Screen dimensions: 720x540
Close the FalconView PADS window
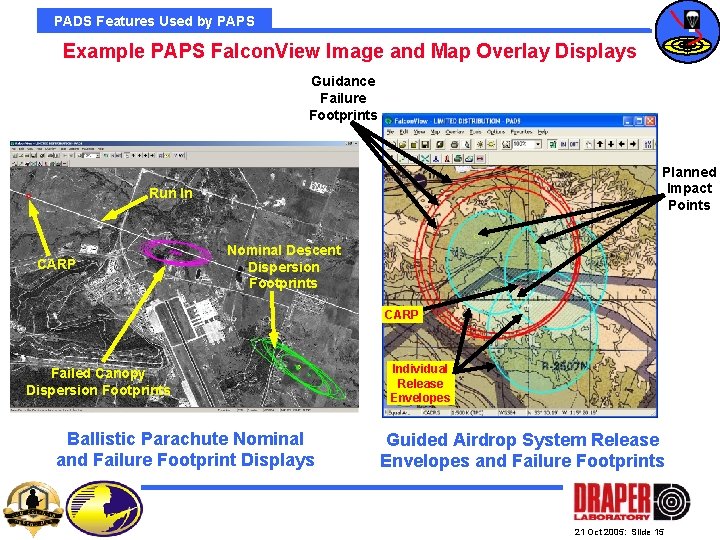(x=651, y=121)
